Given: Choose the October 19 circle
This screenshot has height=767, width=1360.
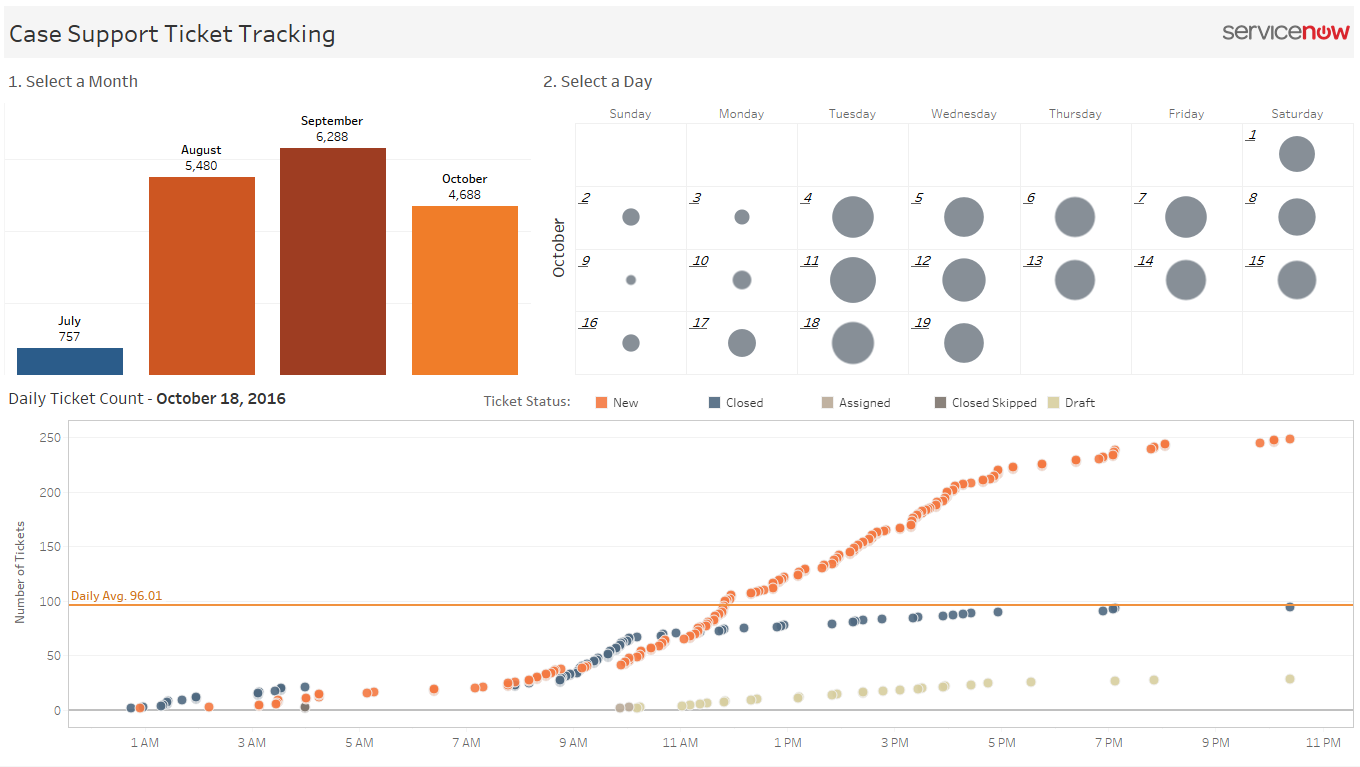Looking at the screenshot, I should click(x=964, y=343).
